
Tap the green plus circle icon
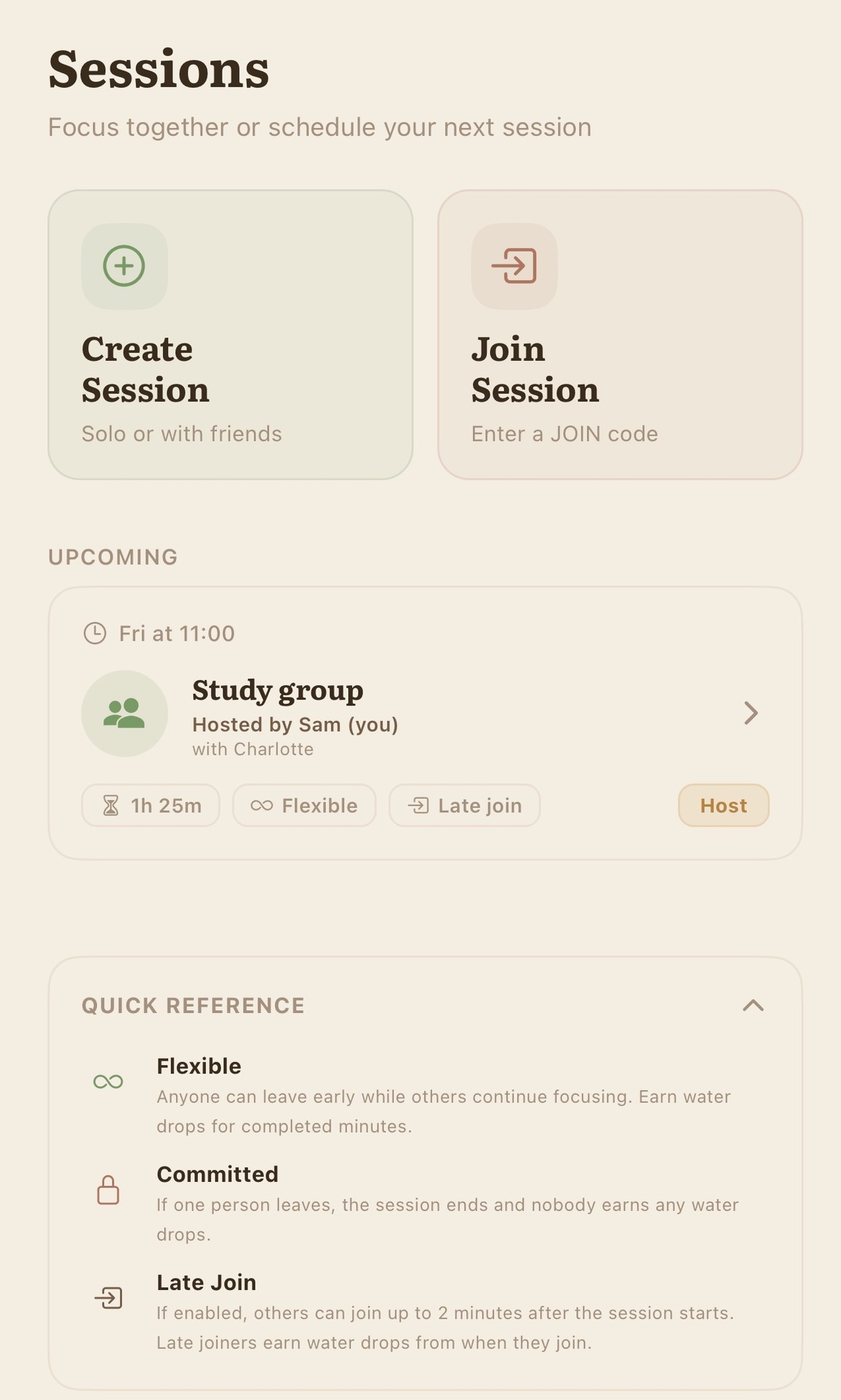click(x=124, y=266)
